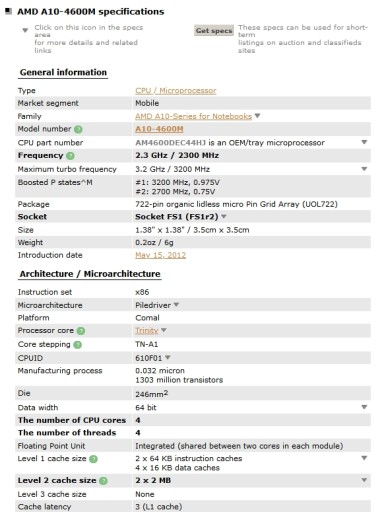Expand the arrow next to CPUID 610F01
This screenshot has width=380, height=512.
coord(168,358)
